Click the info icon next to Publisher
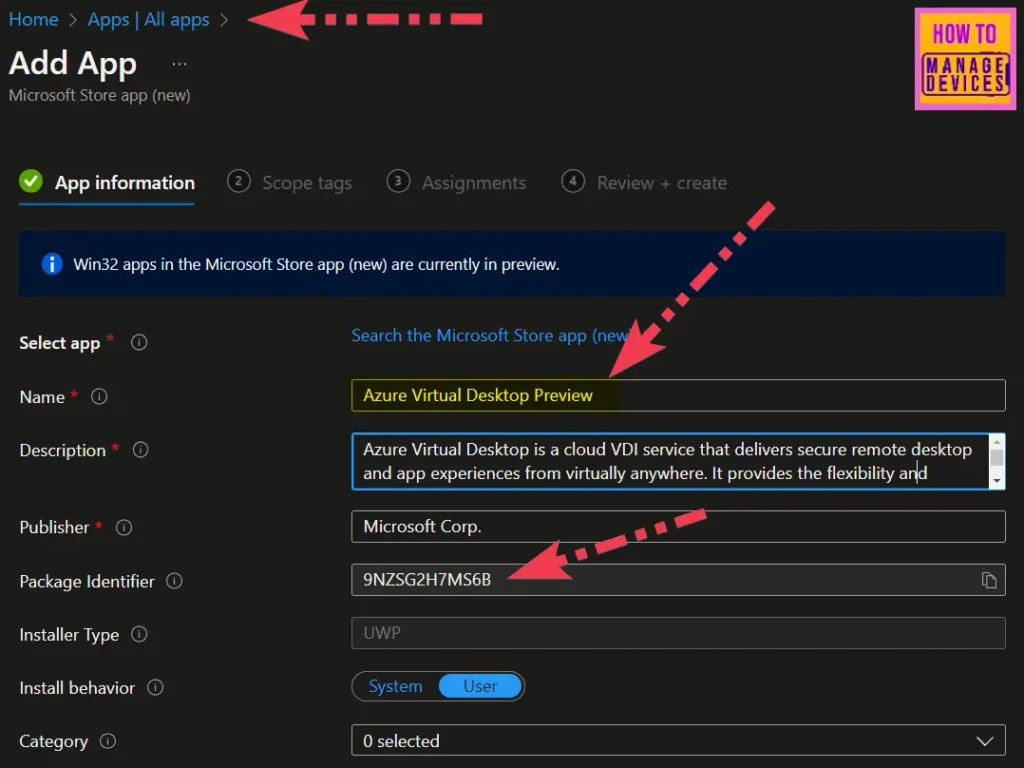The image size is (1024, 768). point(124,527)
